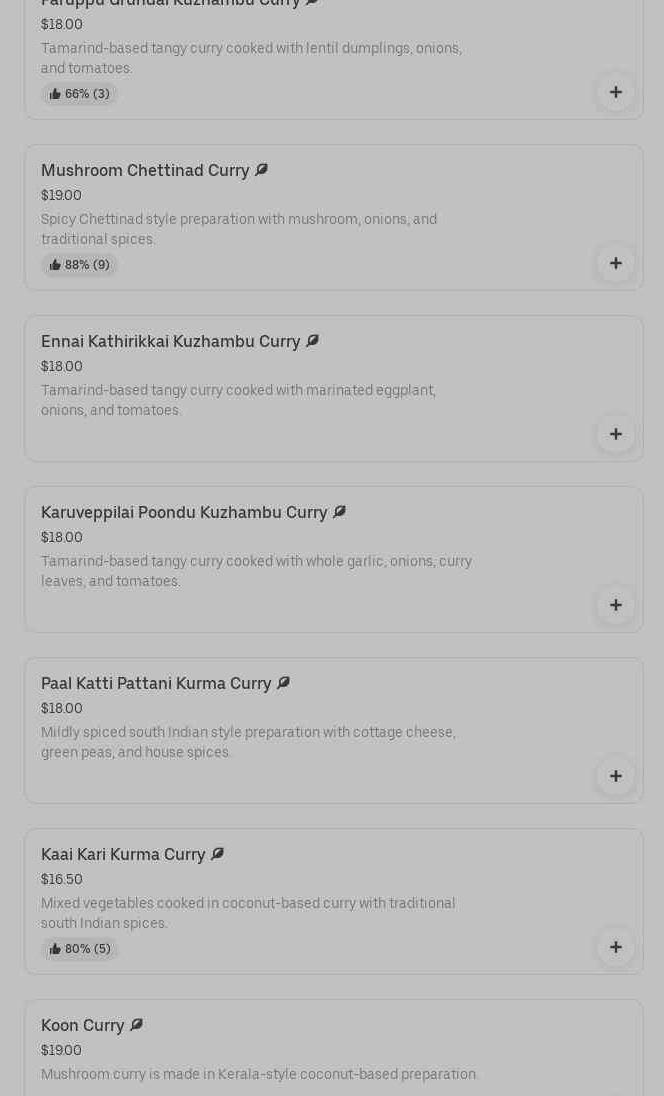Add Paal Katti Pattani Kurma Curry
The height and width of the screenshot is (1096, 664).
click(615, 776)
